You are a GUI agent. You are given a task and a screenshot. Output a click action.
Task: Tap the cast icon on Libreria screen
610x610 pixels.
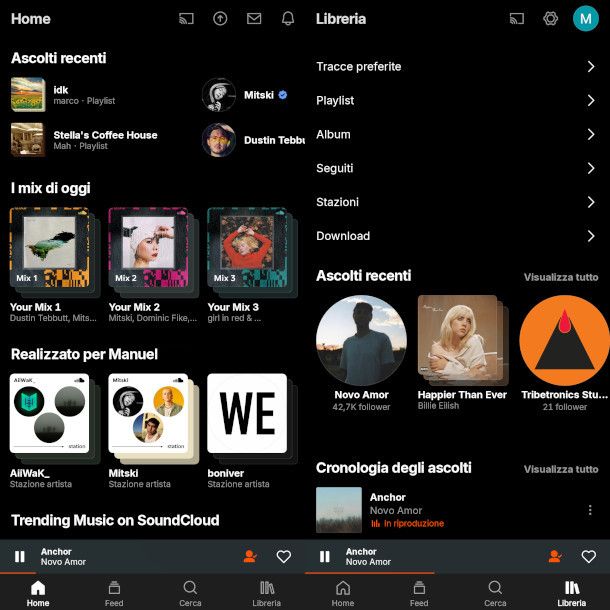[x=517, y=18]
